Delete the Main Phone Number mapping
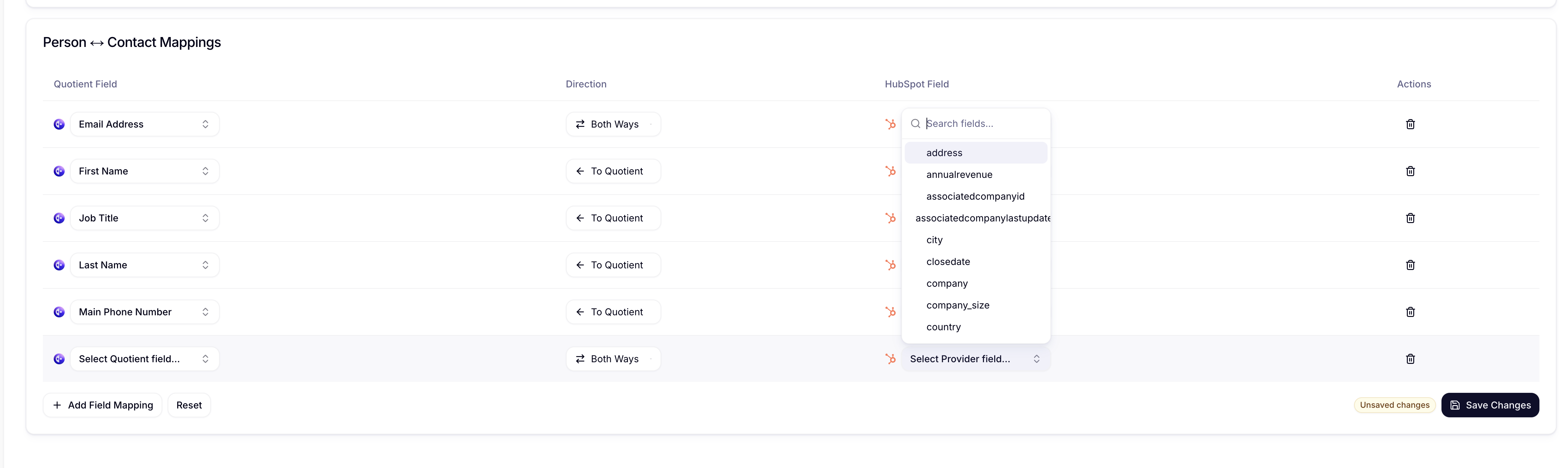The width and height of the screenshot is (1568, 468). [1410, 312]
